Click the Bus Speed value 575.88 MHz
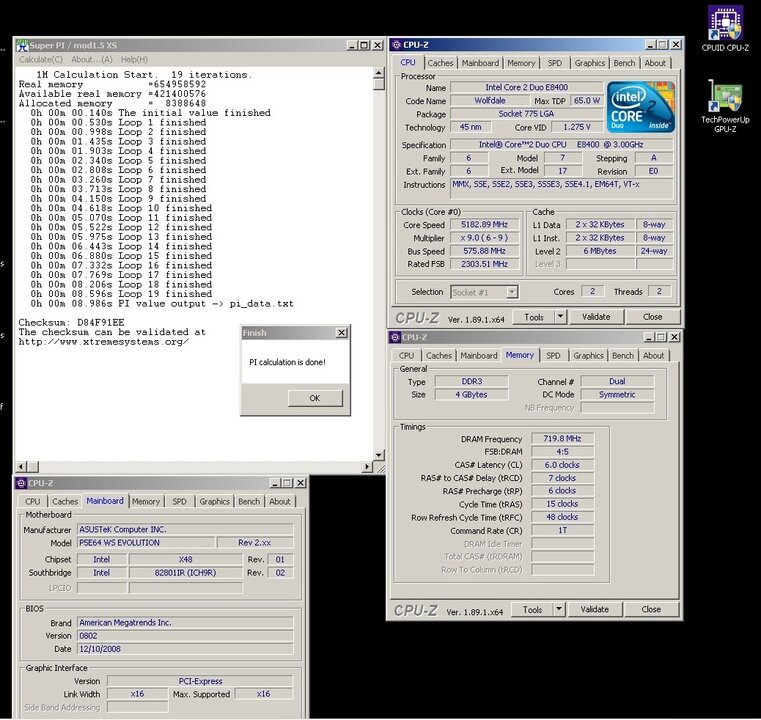Image resolution: width=761 pixels, height=720 pixels. tap(484, 251)
